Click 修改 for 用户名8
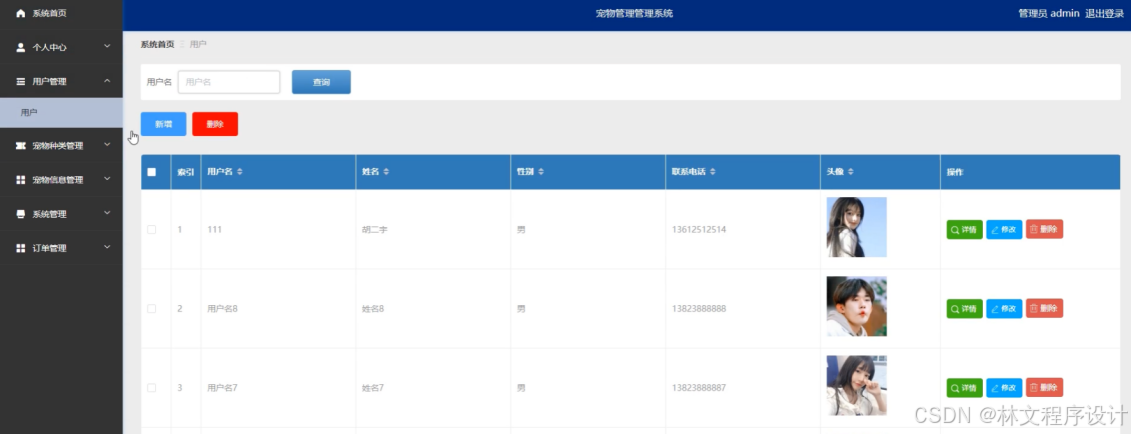The width and height of the screenshot is (1132, 435). coord(1004,309)
